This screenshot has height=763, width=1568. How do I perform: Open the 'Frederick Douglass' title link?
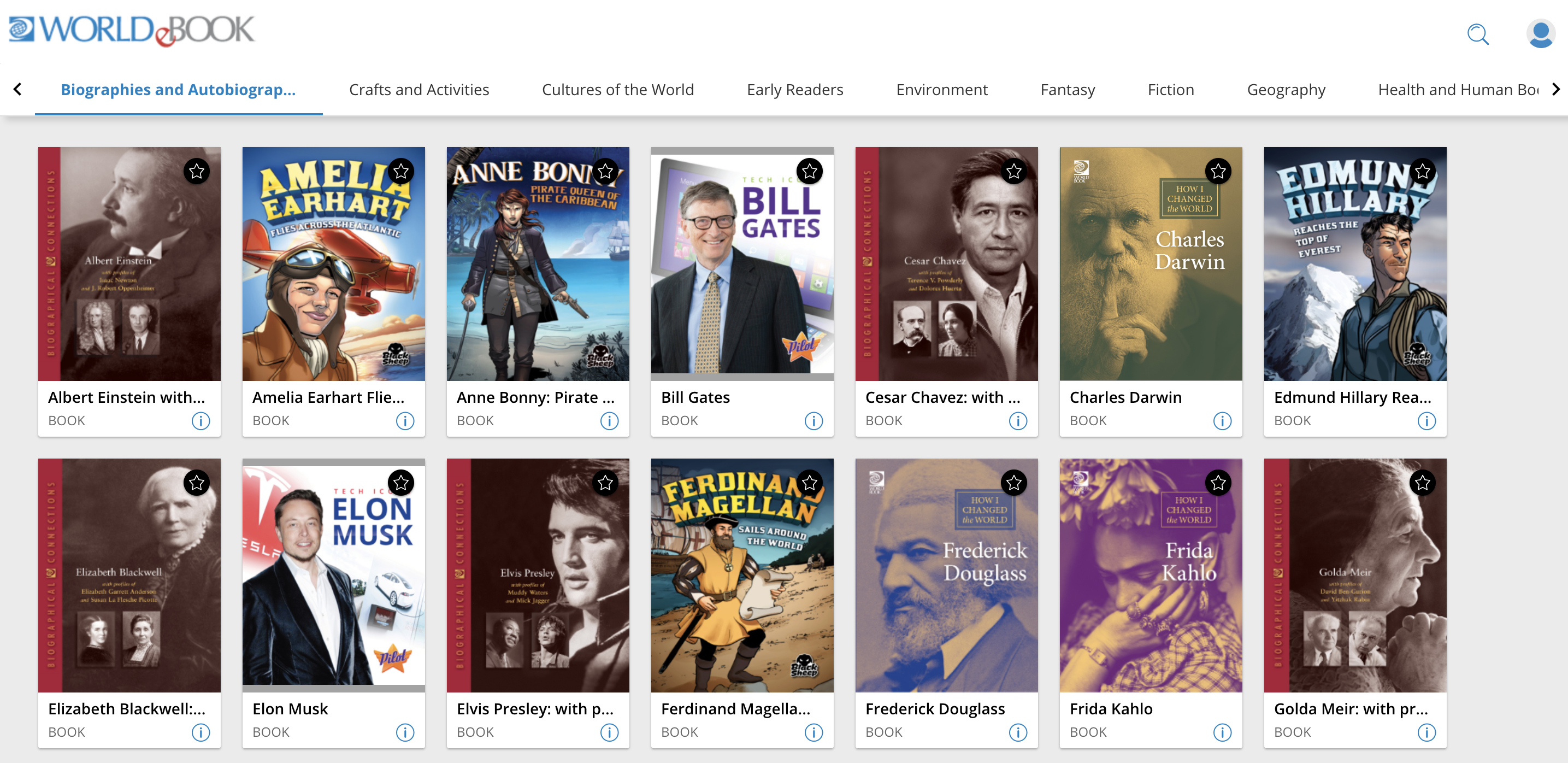pos(935,709)
